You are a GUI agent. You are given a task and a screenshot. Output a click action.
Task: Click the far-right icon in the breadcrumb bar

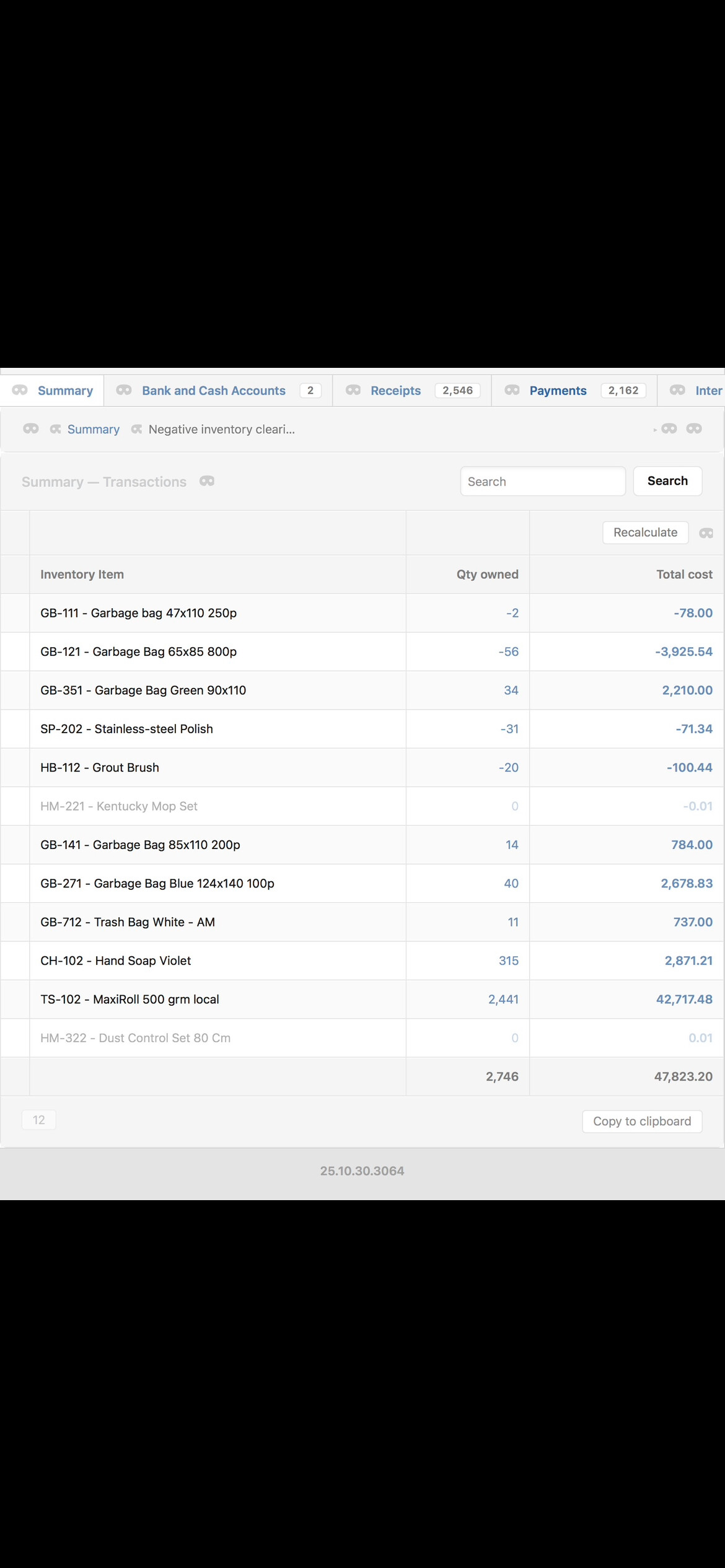pos(694,429)
